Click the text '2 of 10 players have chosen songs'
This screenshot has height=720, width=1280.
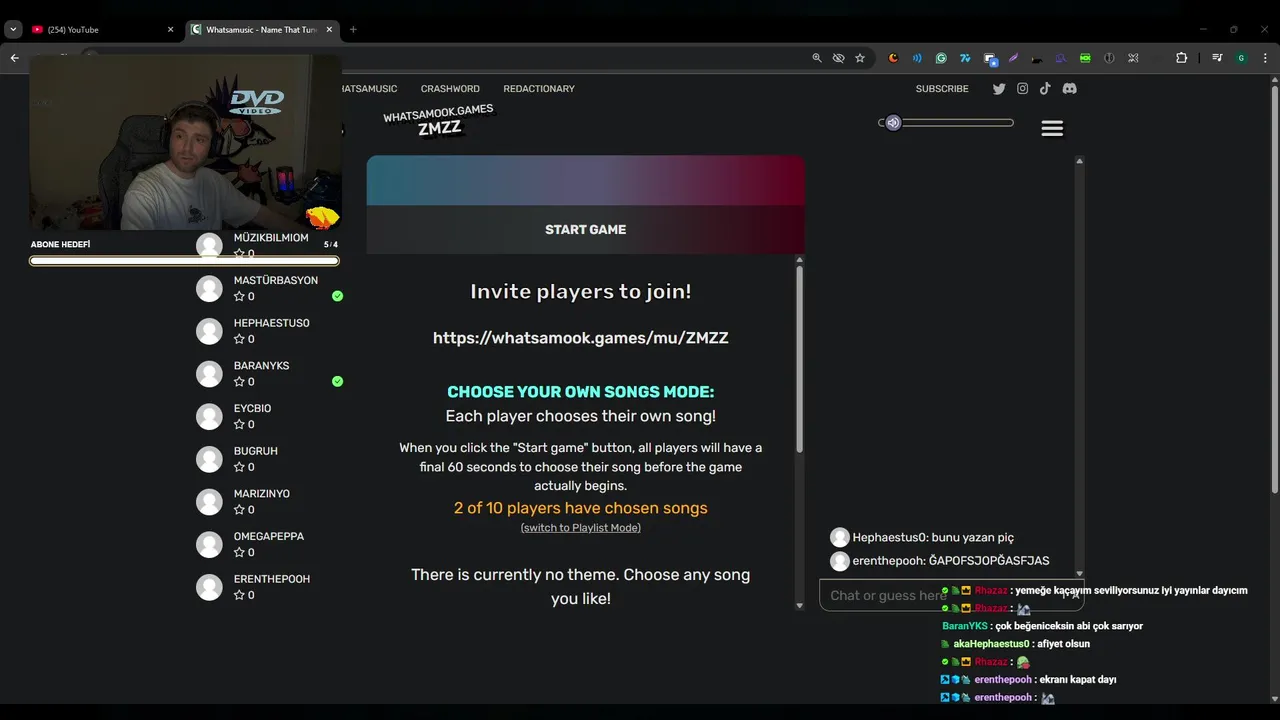click(581, 508)
